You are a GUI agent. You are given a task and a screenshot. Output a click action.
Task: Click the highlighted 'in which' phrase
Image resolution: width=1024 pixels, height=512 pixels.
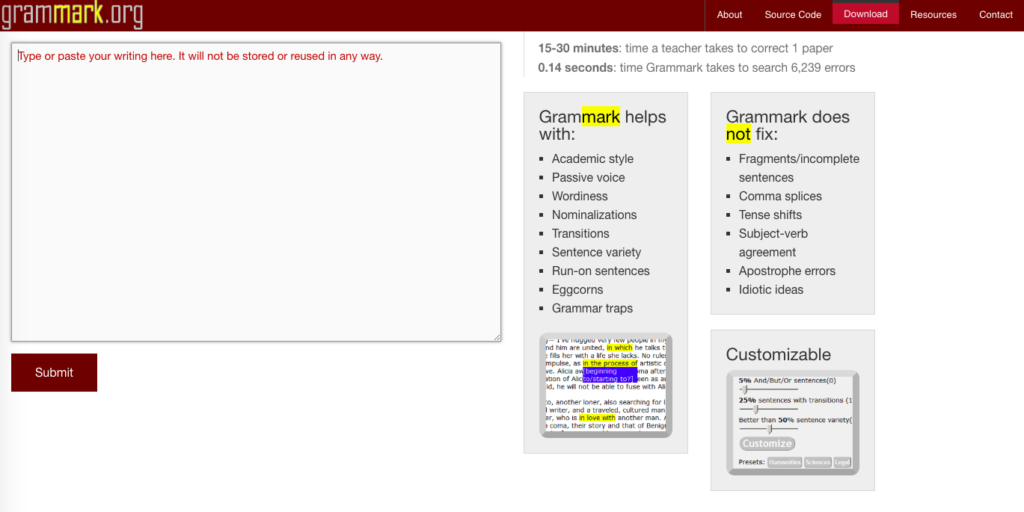coord(619,347)
